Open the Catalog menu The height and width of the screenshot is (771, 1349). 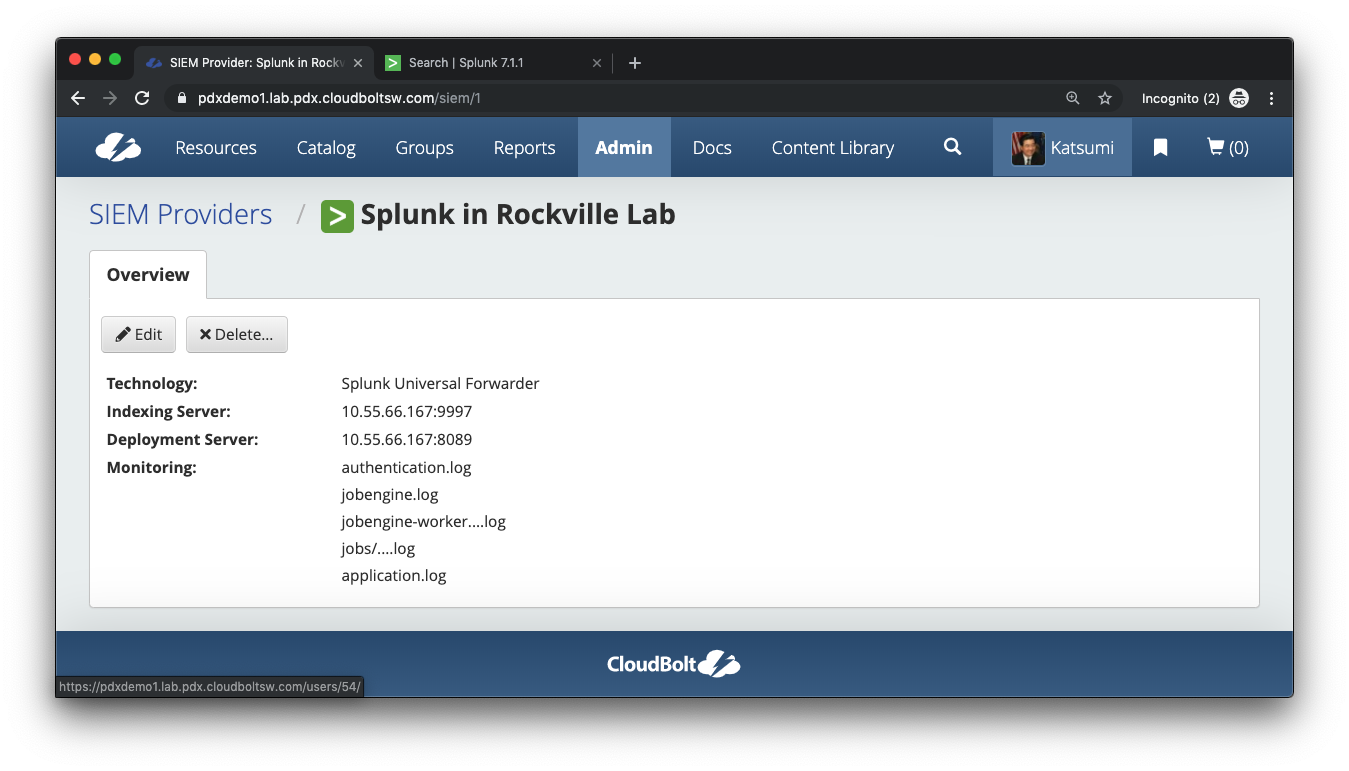(326, 147)
